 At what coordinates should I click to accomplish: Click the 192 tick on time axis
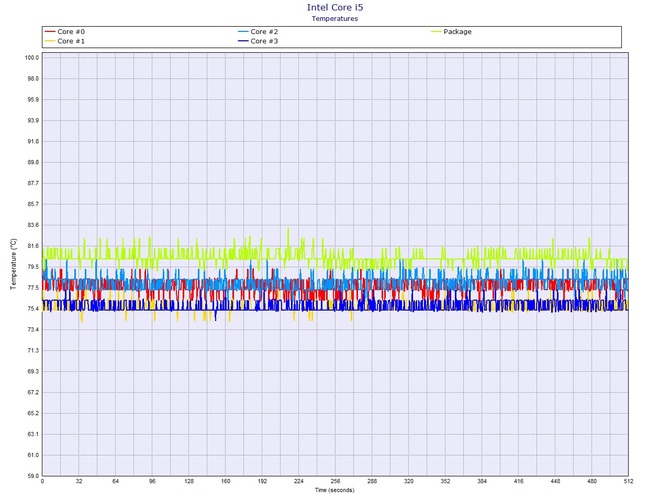[262, 481]
